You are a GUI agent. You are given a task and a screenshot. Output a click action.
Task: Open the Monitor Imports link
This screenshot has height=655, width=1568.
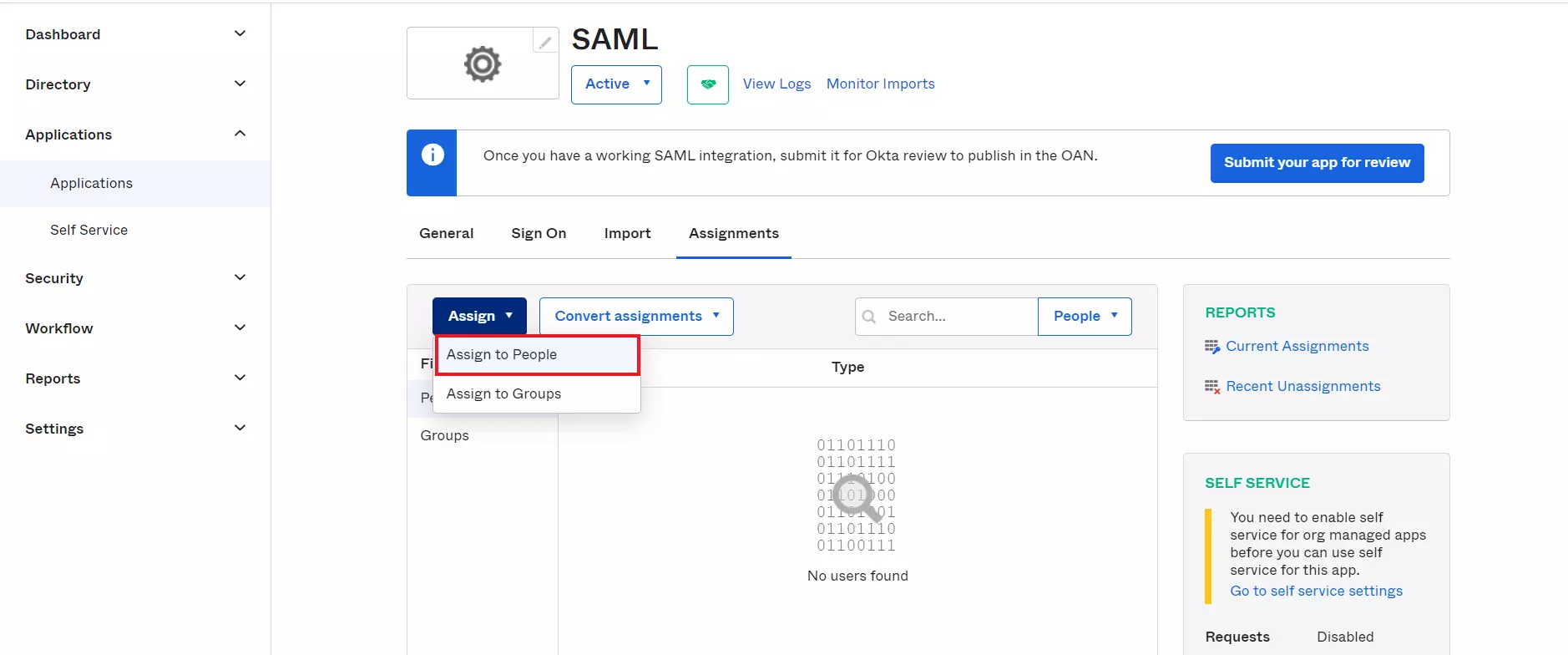(x=881, y=84)
